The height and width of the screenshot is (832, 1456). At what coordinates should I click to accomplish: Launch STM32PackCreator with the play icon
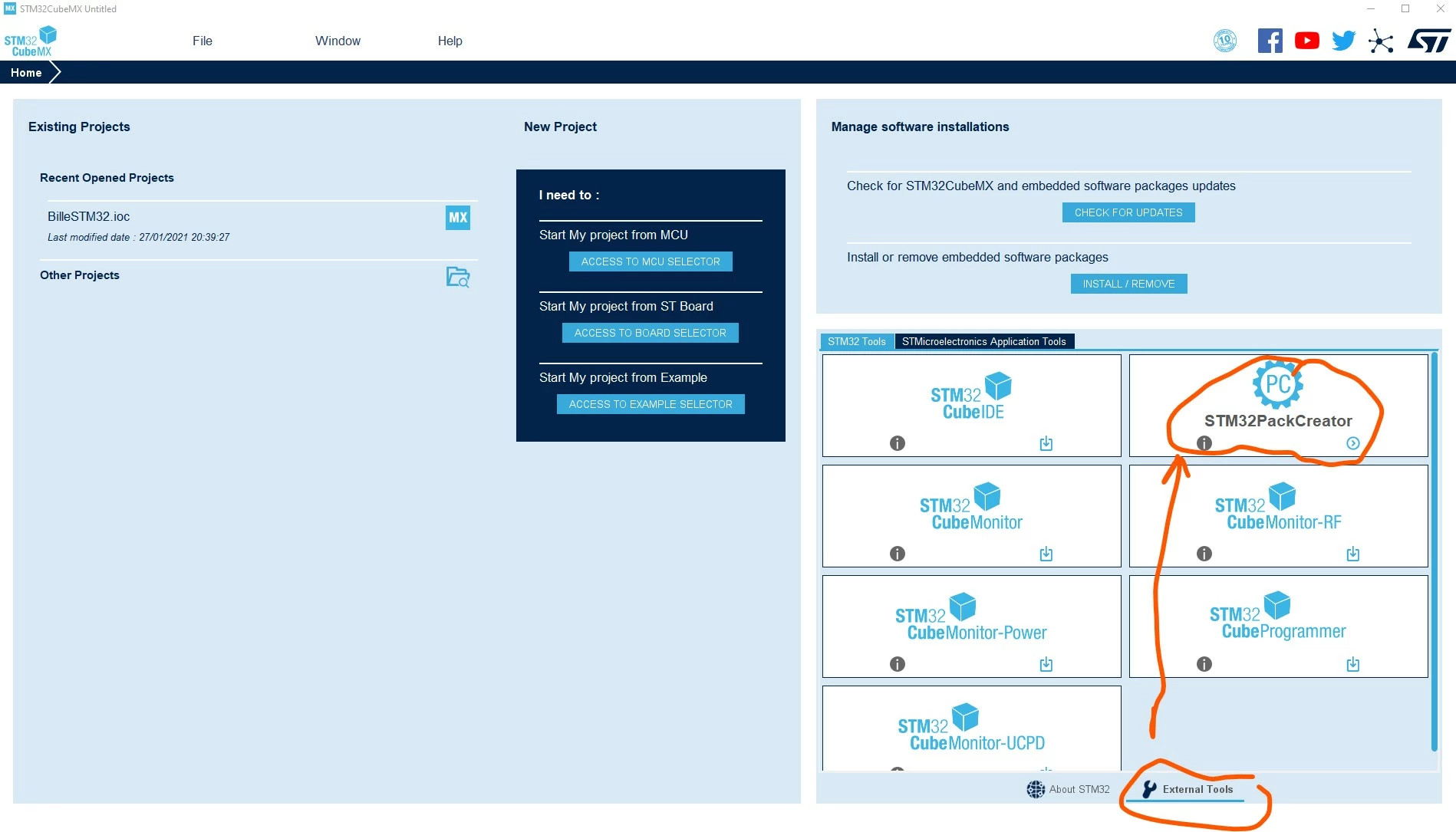pos(1353,443)
